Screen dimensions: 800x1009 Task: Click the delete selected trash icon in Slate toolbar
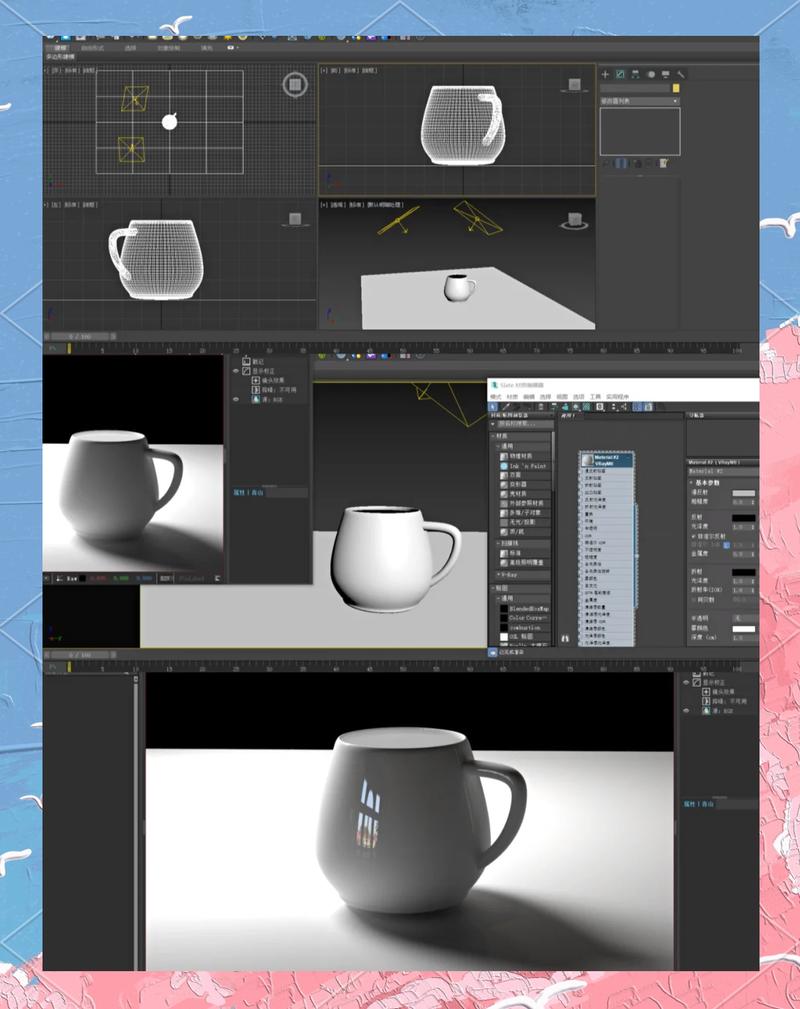coord(541,407)
